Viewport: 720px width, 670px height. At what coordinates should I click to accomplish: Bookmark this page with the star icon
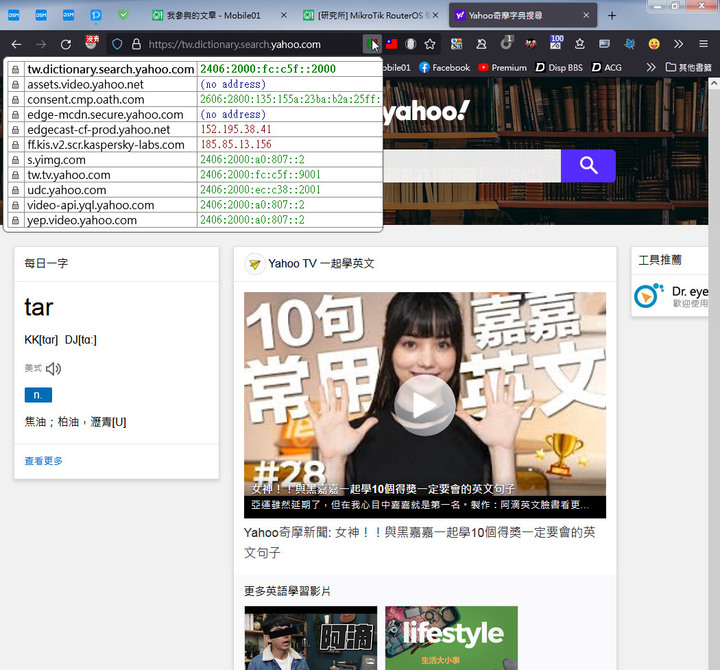pos(430,44)
